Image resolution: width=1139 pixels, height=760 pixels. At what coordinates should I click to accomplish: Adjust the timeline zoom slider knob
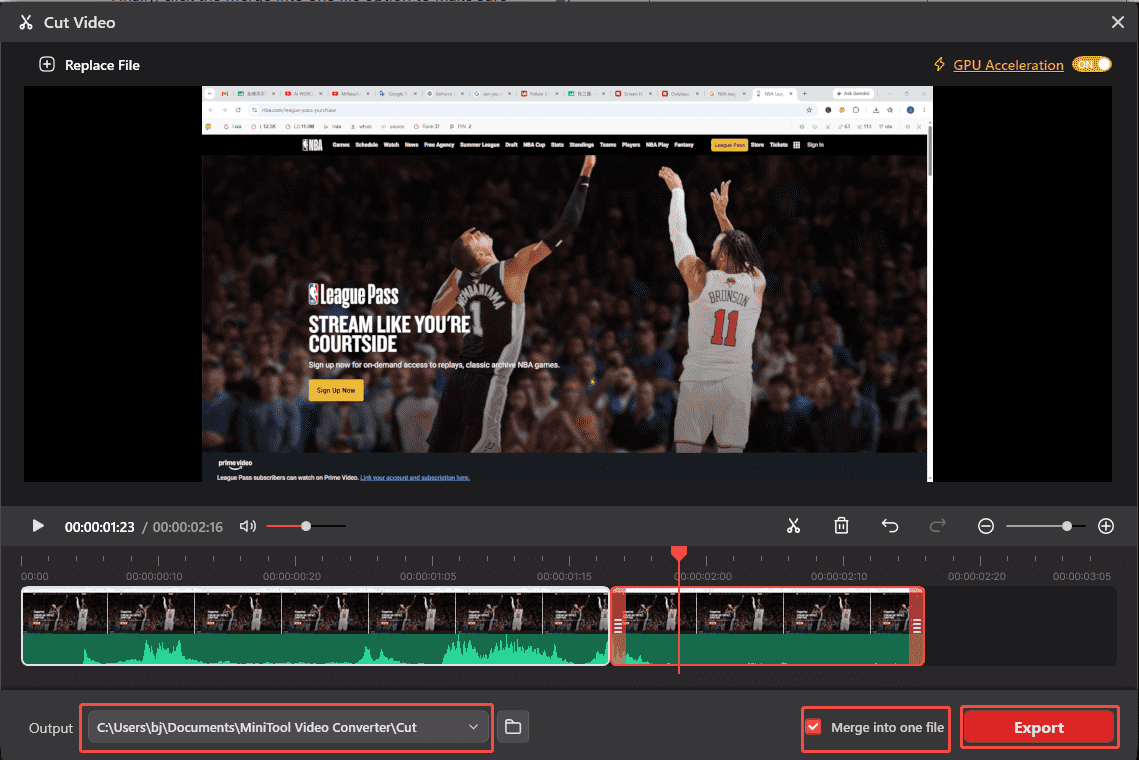pyautogui.click(x=1066, y=526)
